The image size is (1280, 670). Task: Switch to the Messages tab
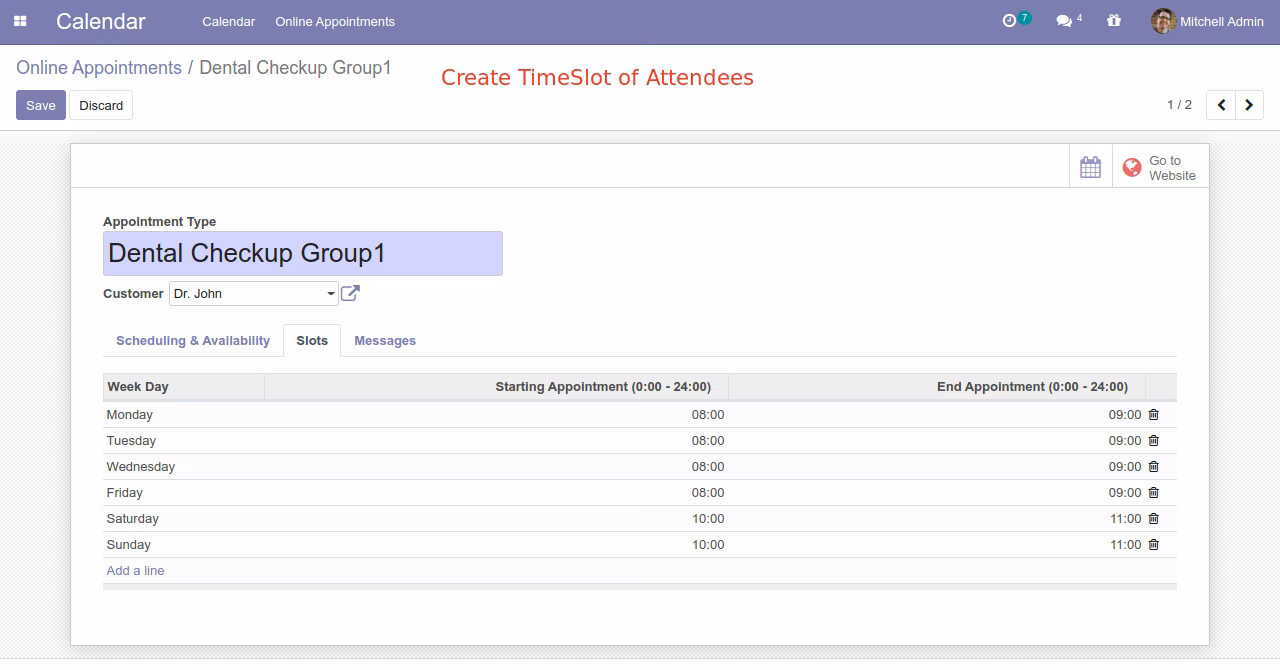click(x=385, y=340)
